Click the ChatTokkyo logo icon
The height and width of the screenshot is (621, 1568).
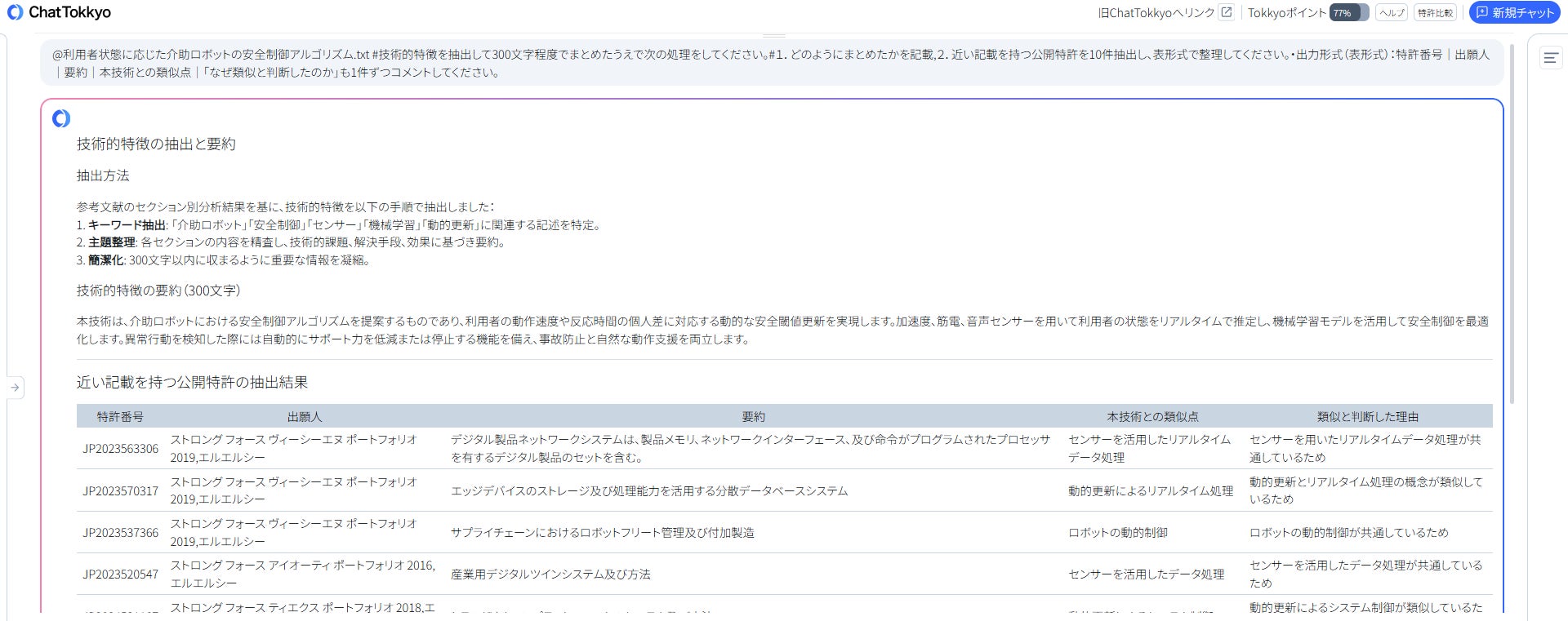point(15,12)
